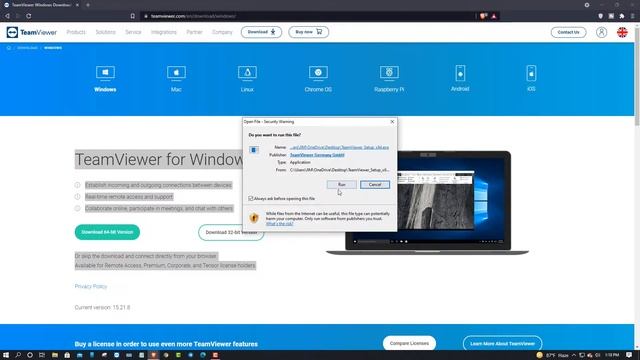Open the notification center icon
The image size is (640, 360).
[x=629, y=355]
